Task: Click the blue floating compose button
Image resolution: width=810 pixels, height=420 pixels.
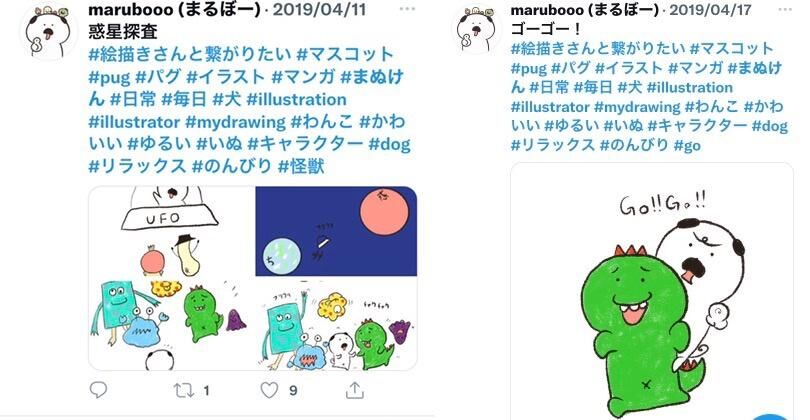Action: (x=772, y=416)
